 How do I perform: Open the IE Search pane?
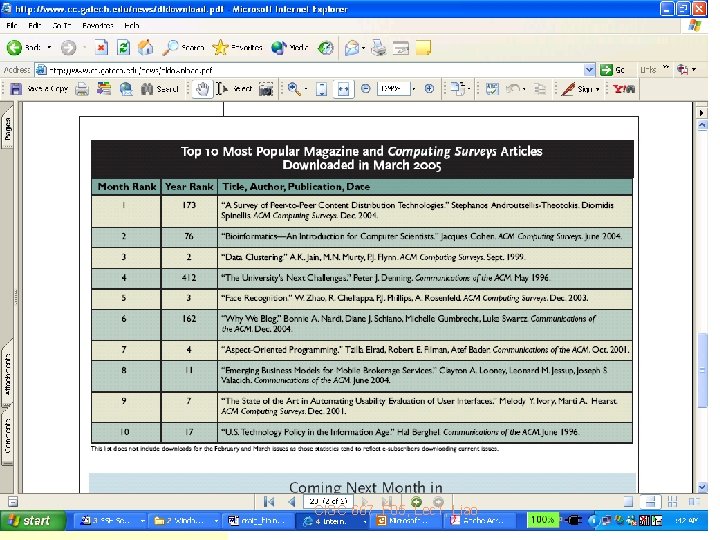[x=185, y=47]
